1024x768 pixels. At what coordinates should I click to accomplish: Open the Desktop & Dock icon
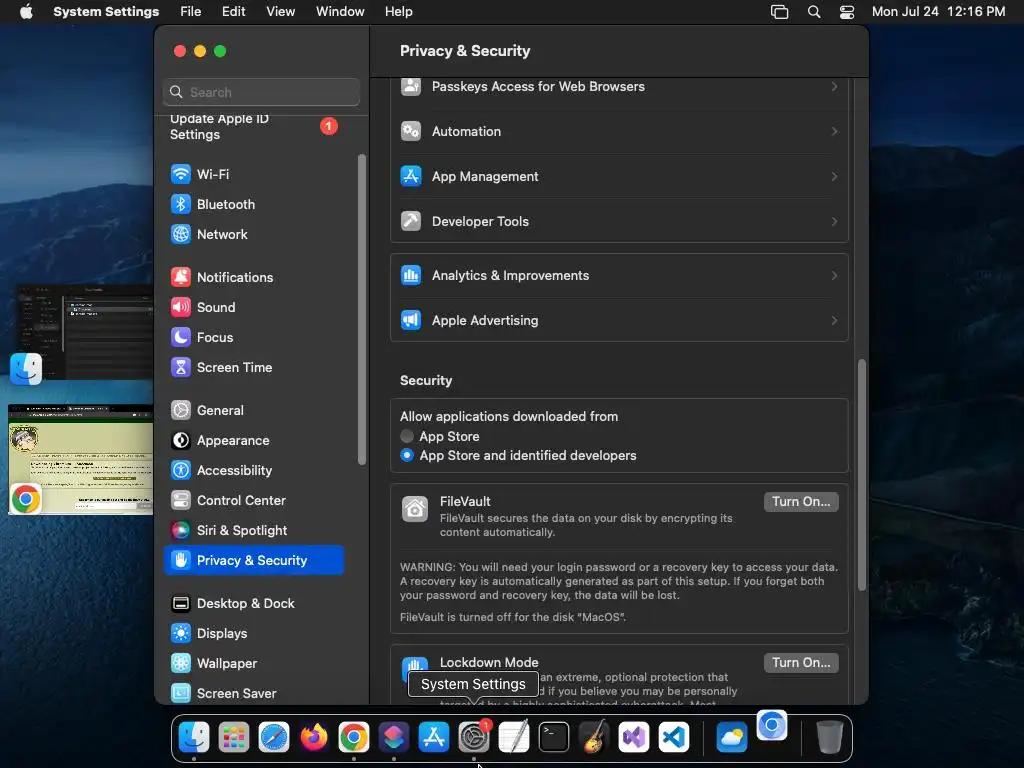(181, 604)
